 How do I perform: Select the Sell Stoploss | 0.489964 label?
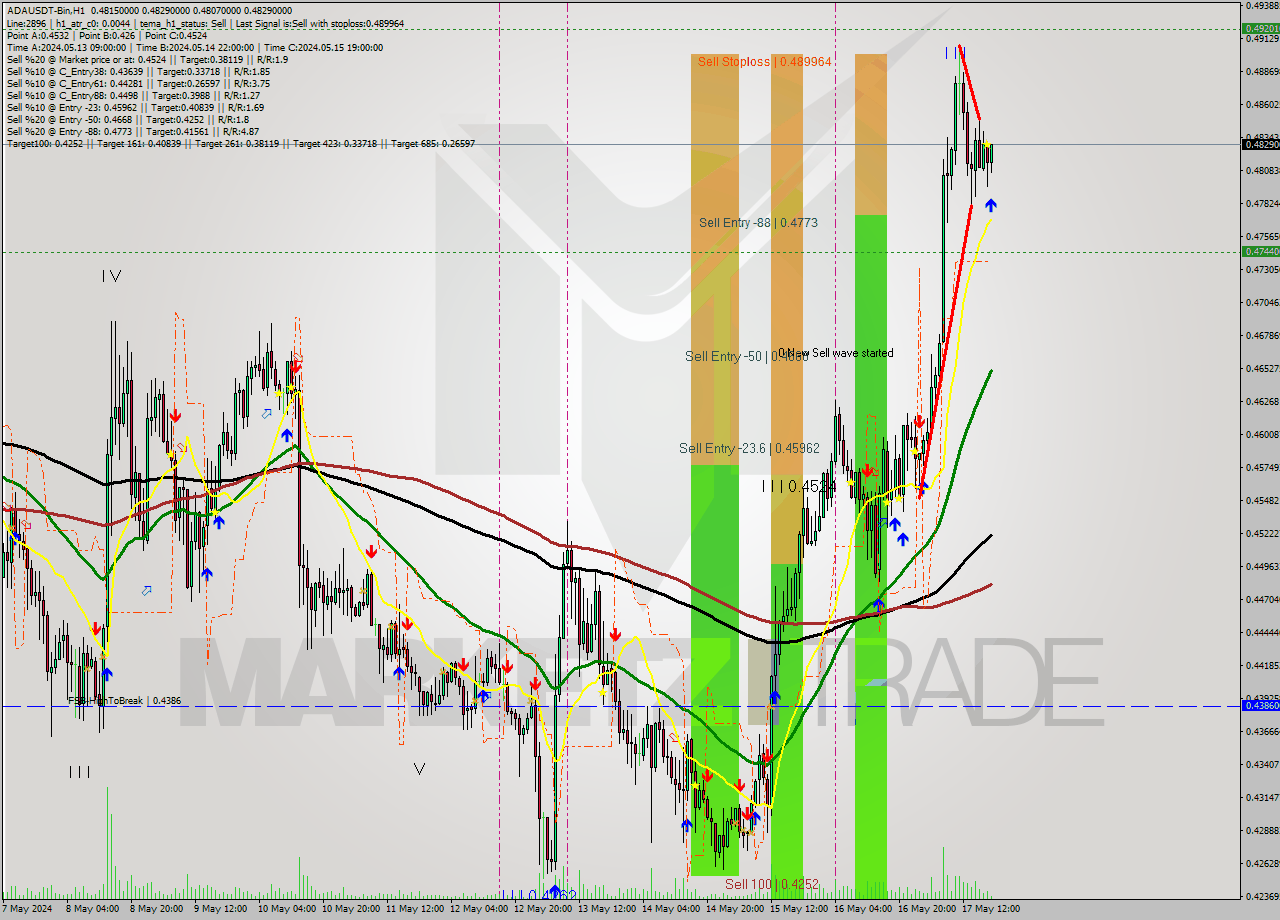coord(765,61)
